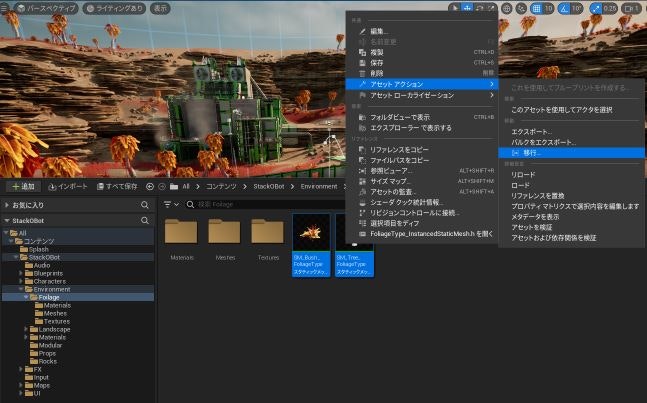Expand the Maps folder in tree

21,385
